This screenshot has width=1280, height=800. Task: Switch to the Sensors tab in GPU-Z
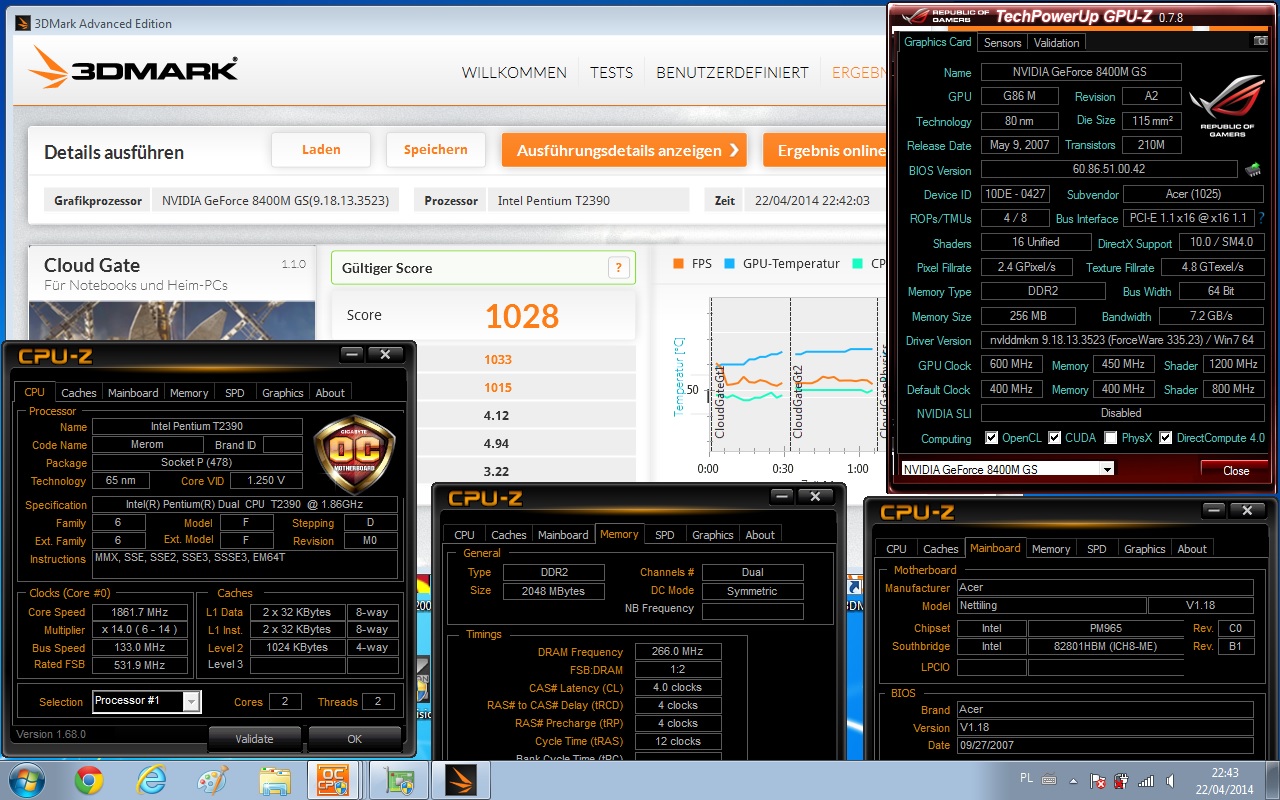coord(1003,43)
